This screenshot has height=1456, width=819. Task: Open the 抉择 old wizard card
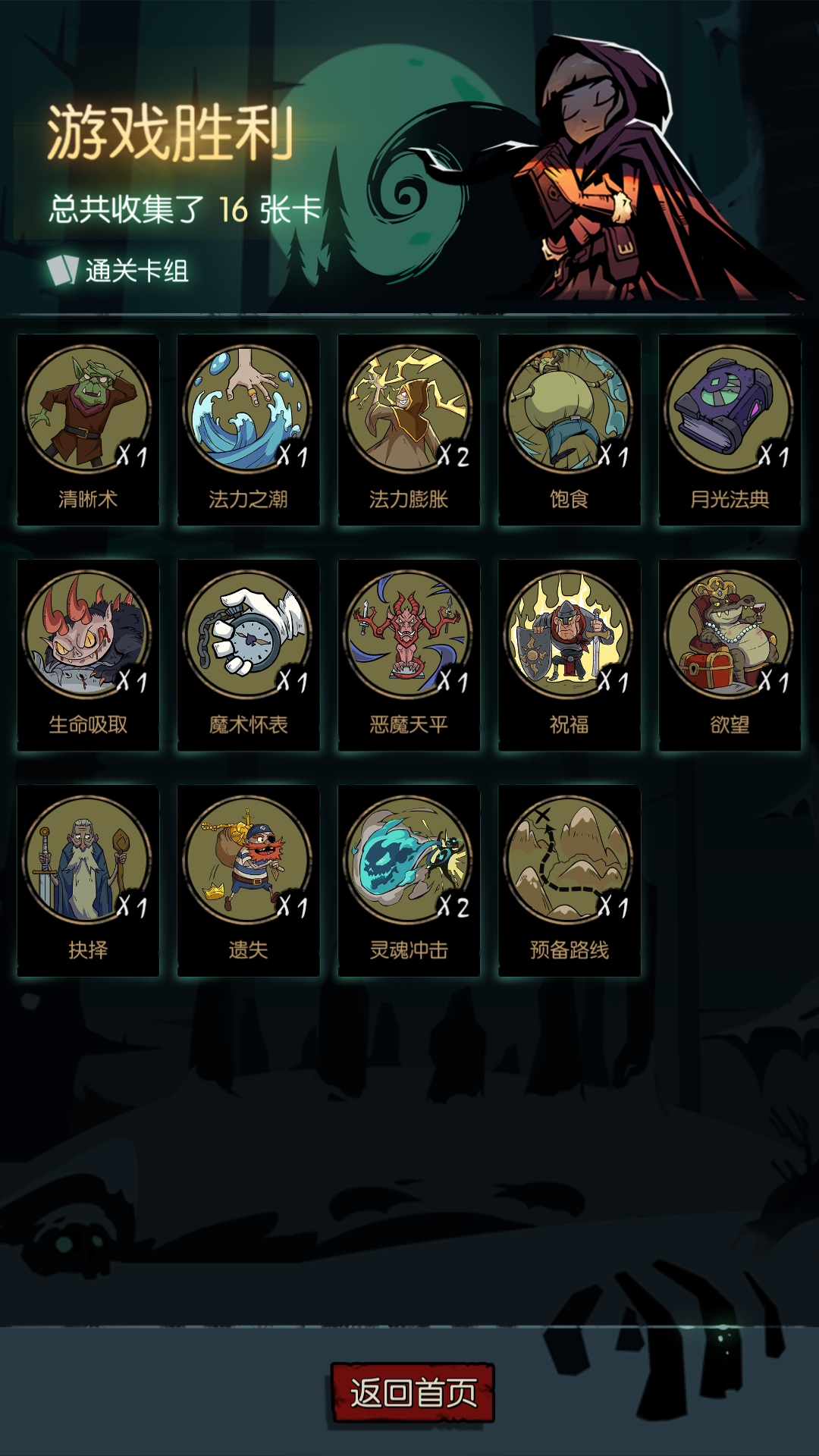coord(88,880)
